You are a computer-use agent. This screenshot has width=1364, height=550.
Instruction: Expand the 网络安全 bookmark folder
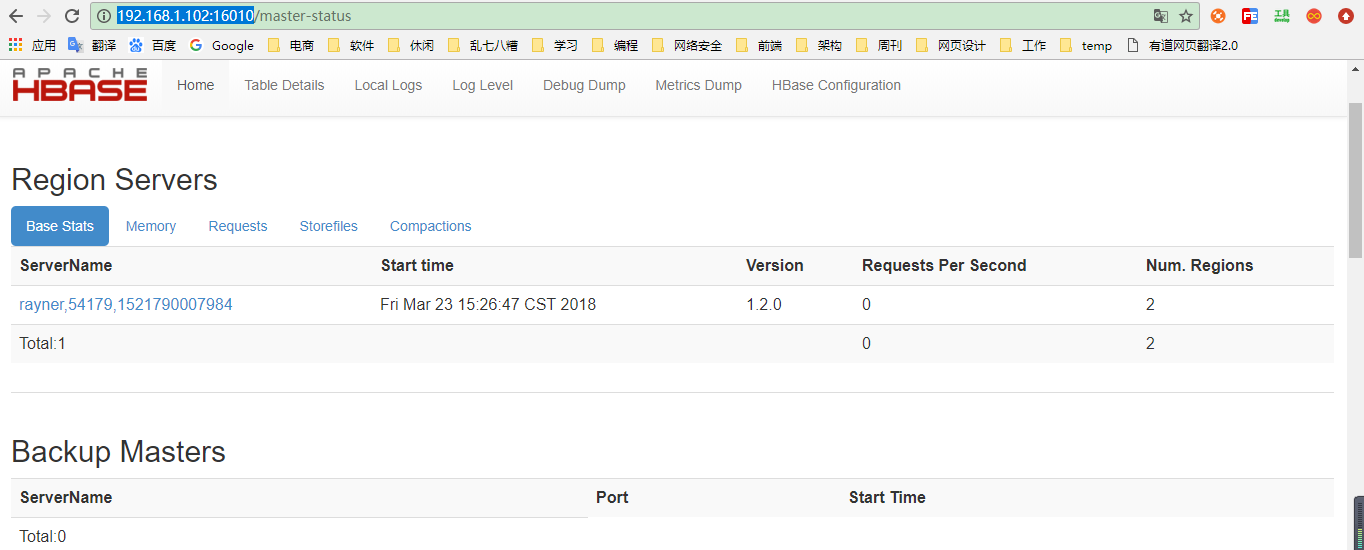tap(687, 45)
